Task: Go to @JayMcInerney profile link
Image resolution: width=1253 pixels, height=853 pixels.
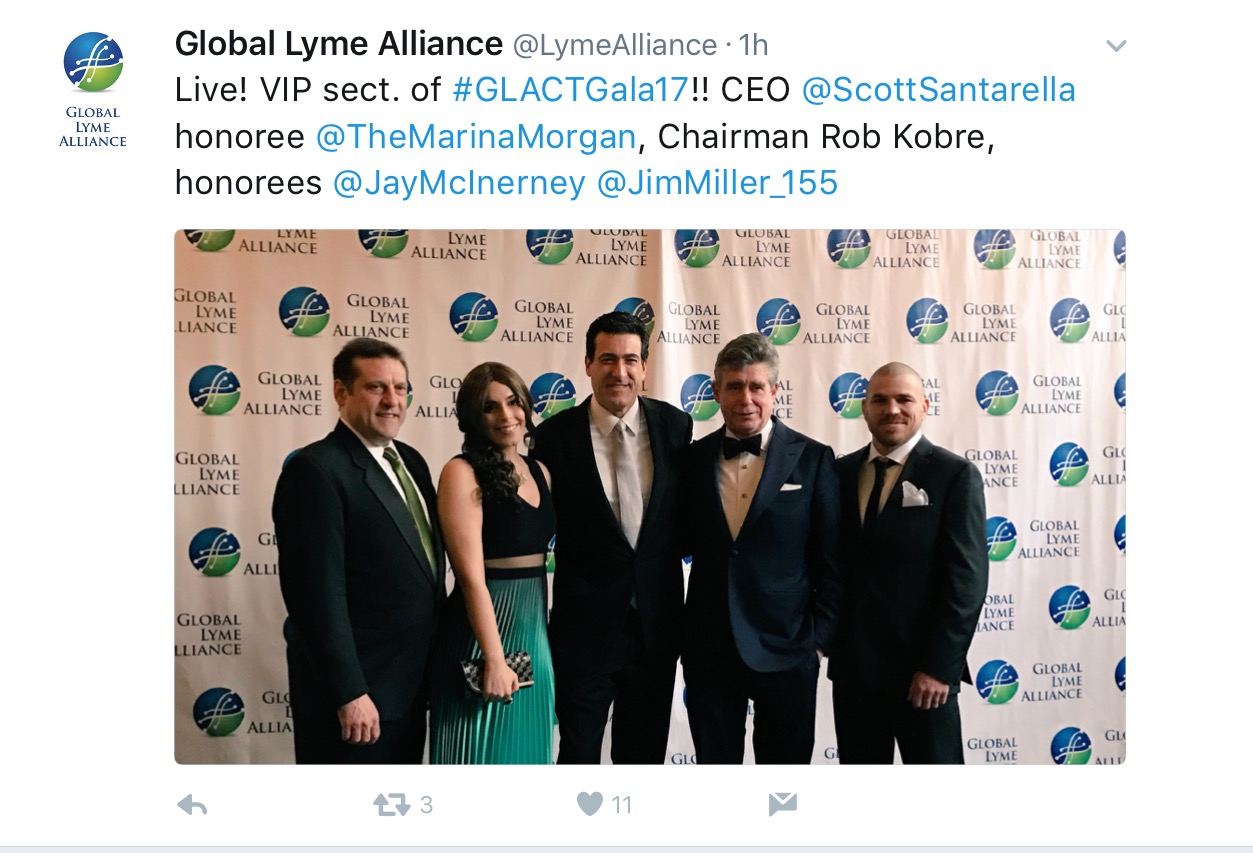Action: [x=459, y=183]
